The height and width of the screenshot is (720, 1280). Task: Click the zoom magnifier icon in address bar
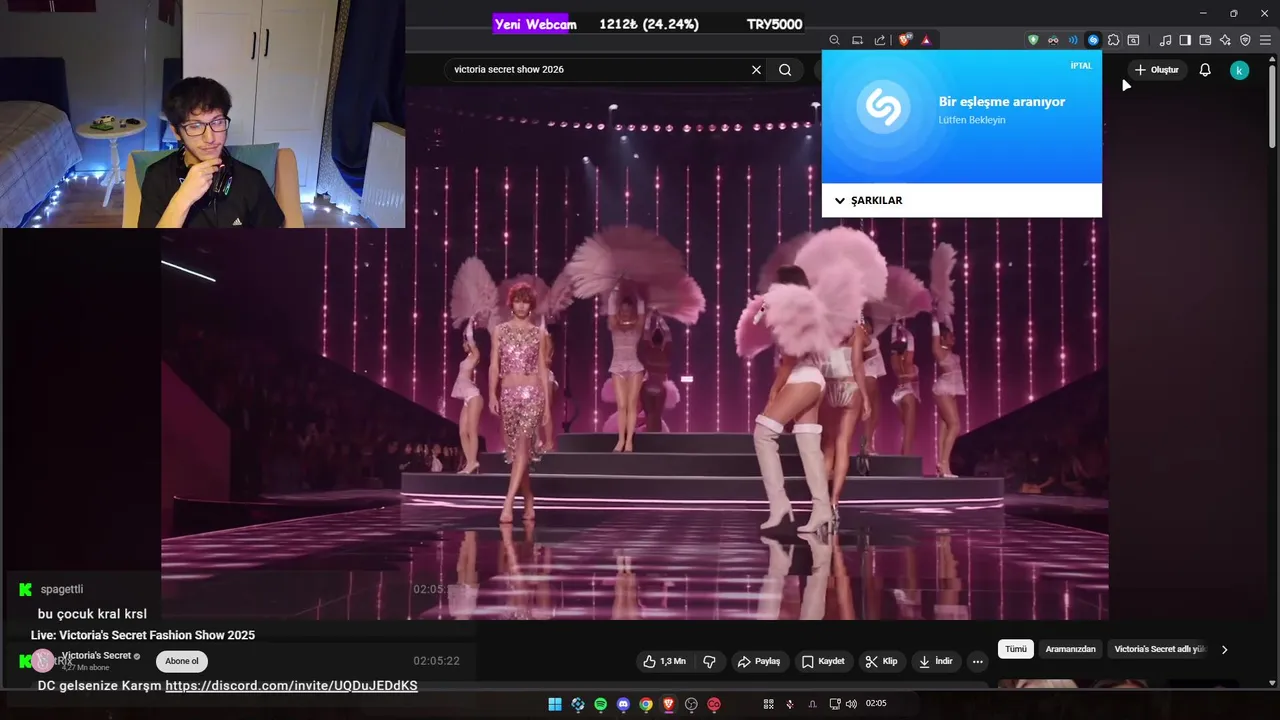[x=834, y=40]
